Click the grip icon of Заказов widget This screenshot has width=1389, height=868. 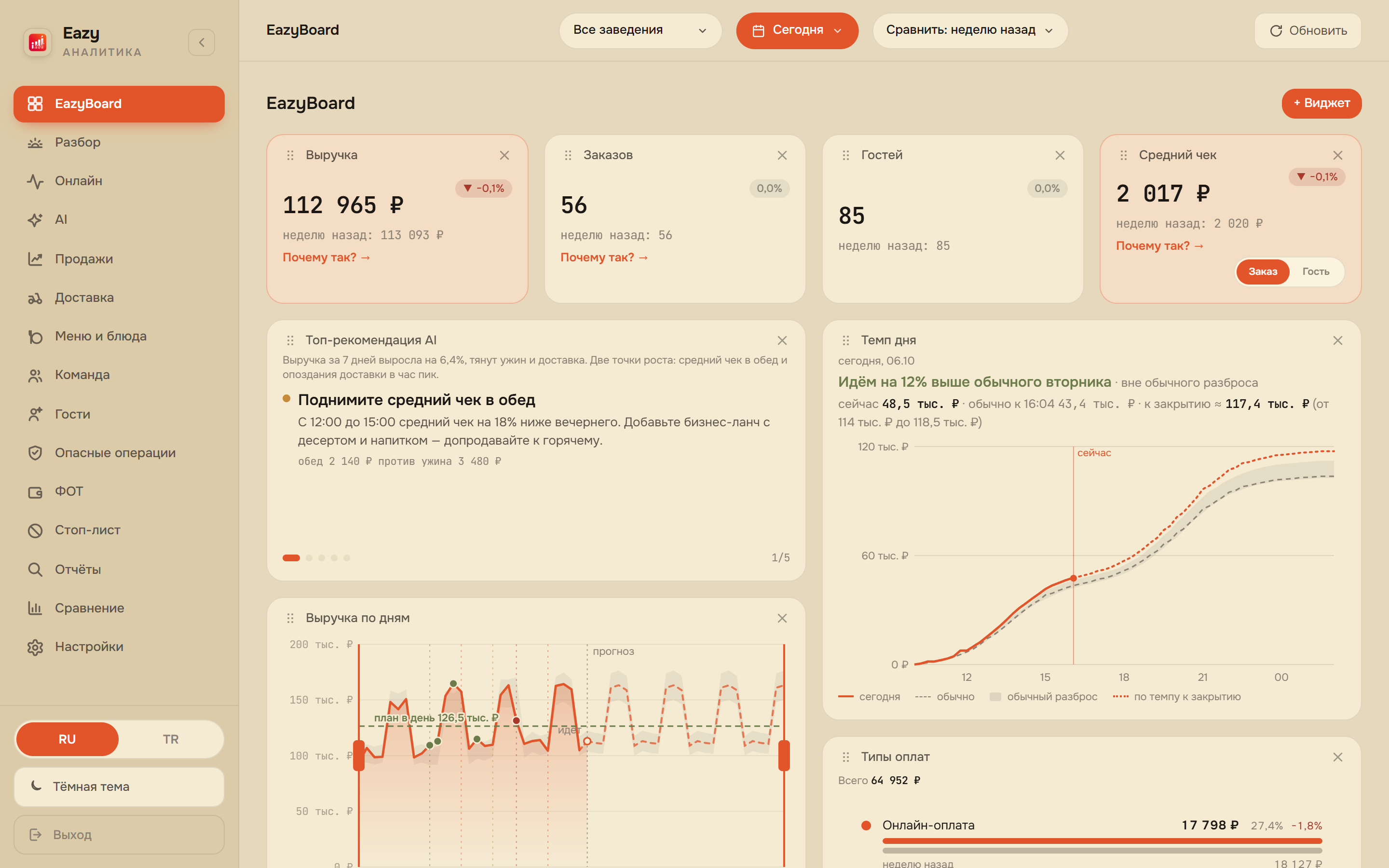(x=568, y=155)
